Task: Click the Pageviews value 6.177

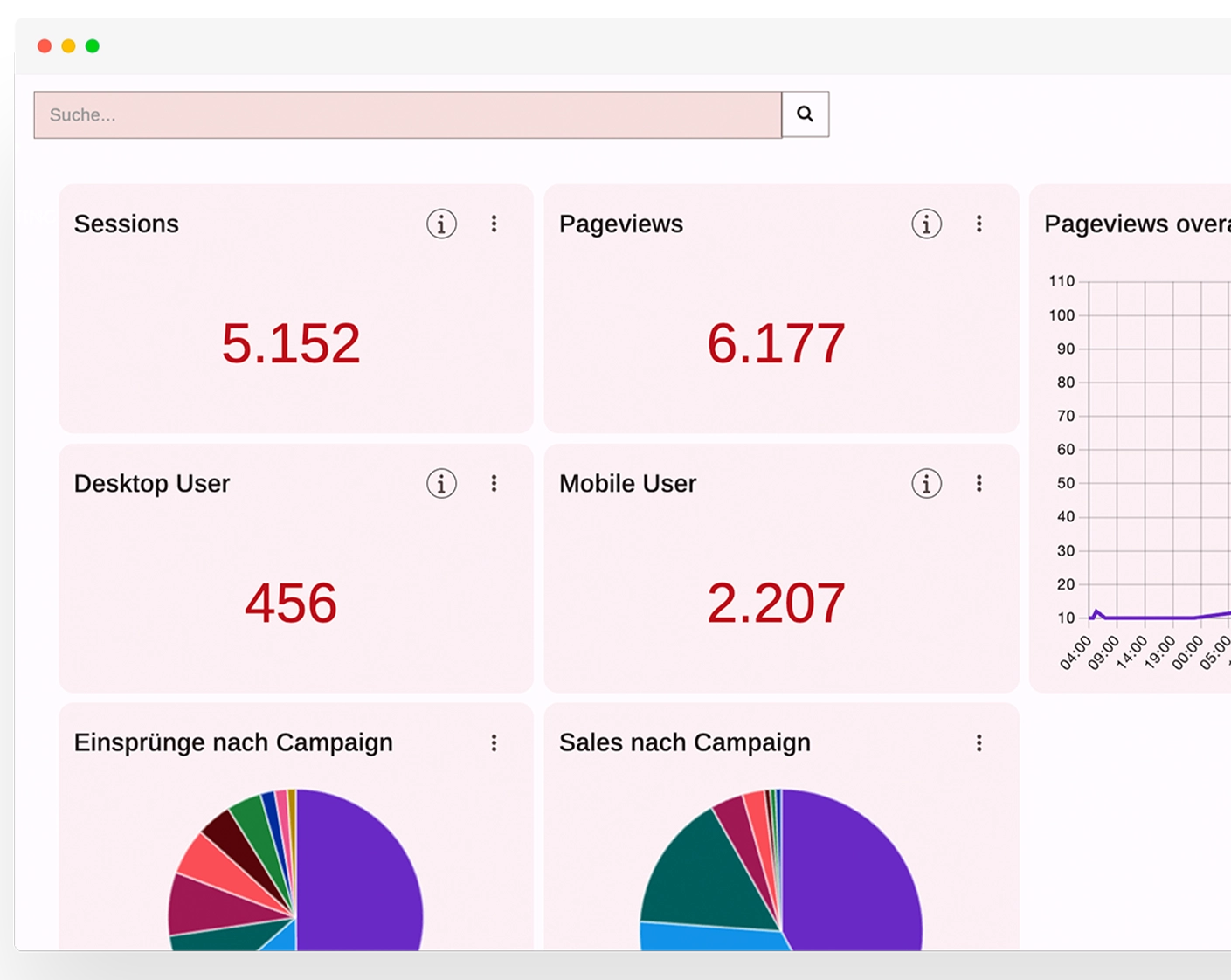Action: 776,343
